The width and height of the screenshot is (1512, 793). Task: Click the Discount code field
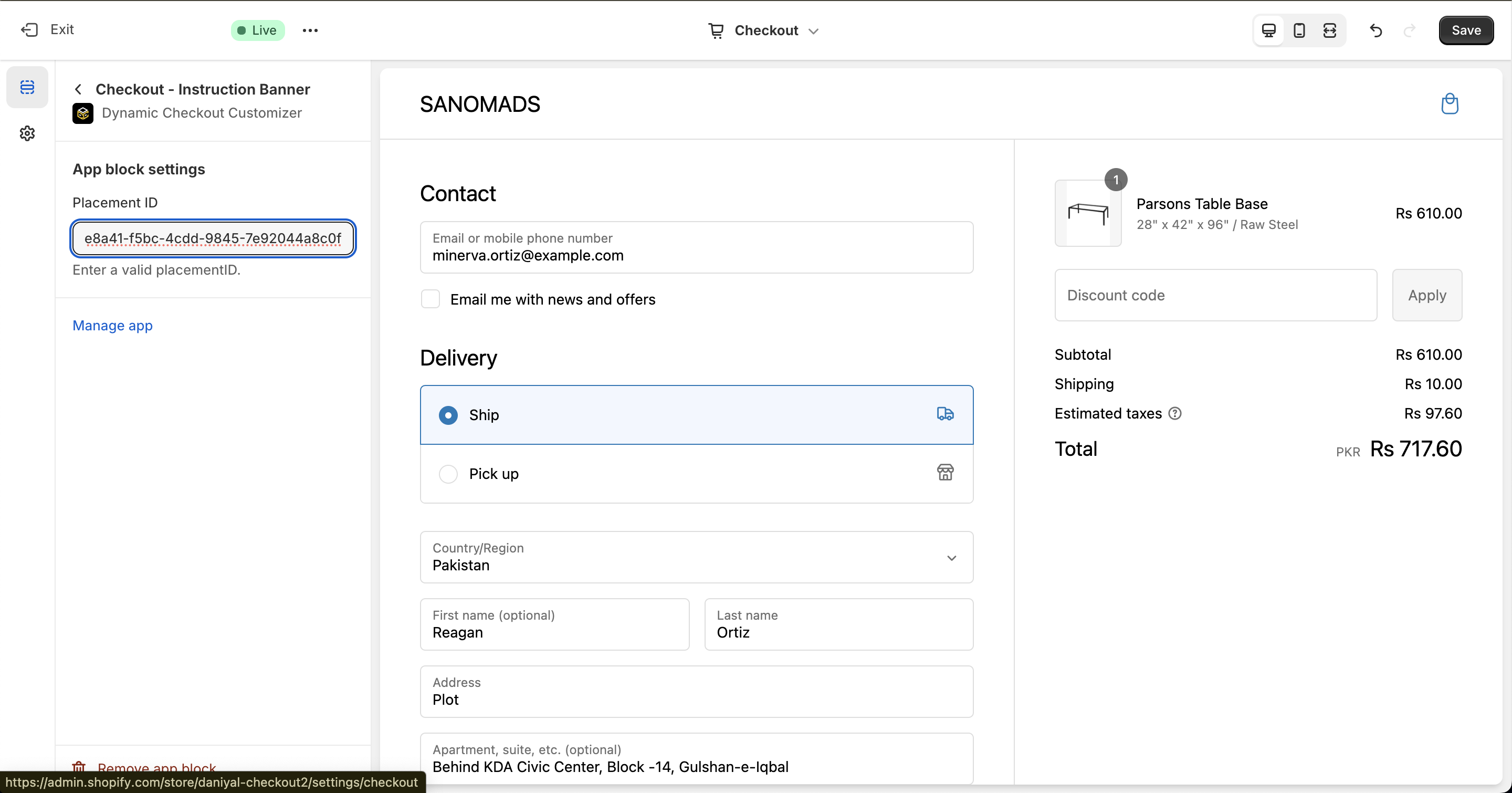coord(1215,295)
